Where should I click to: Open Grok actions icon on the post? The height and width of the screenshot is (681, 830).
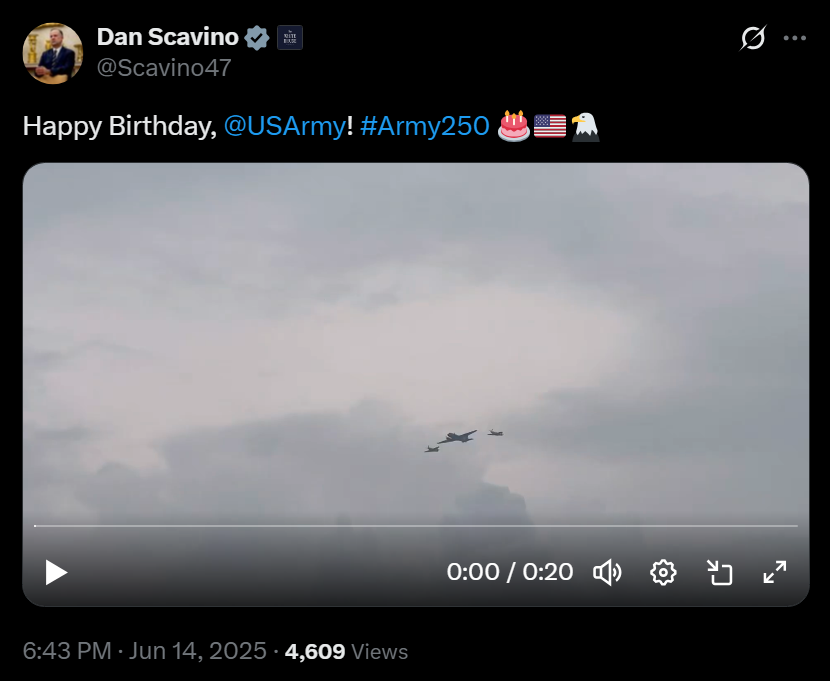753,39
